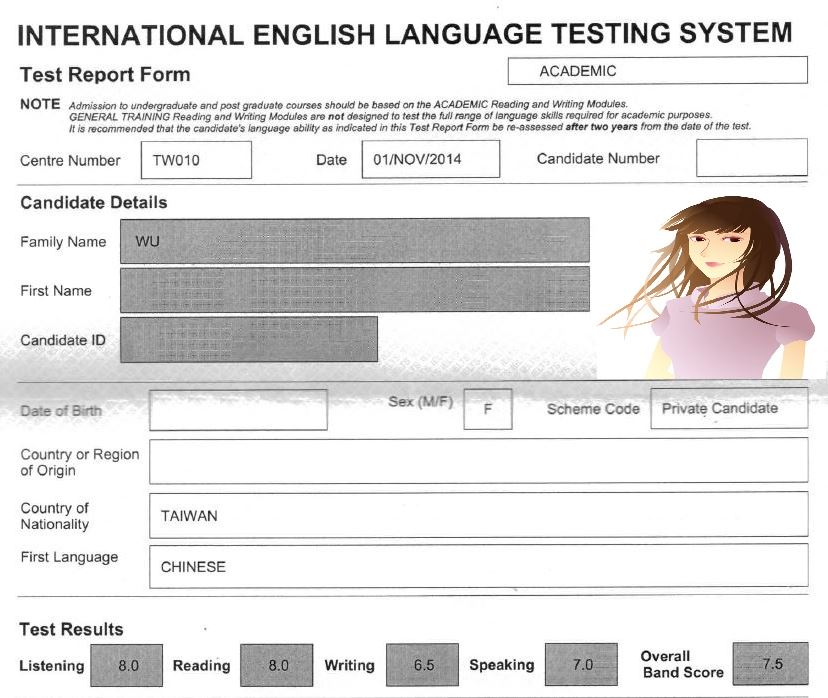Viewport: 828px width, 698px height.
Task: Click the Scheme Code field Private Candidate
Action: pyautogui.click(x=729, y=408)
